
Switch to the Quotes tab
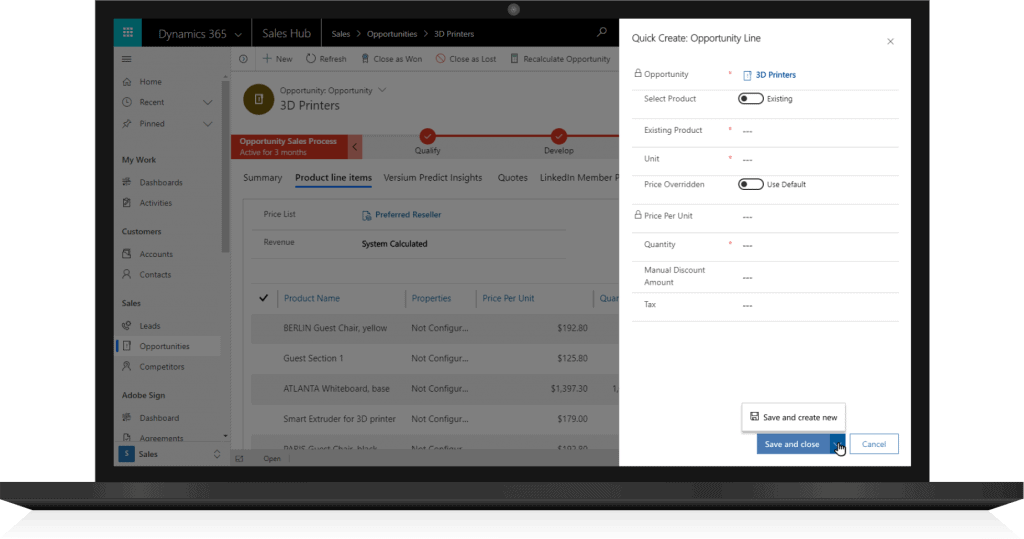click(x=513, y=178)
